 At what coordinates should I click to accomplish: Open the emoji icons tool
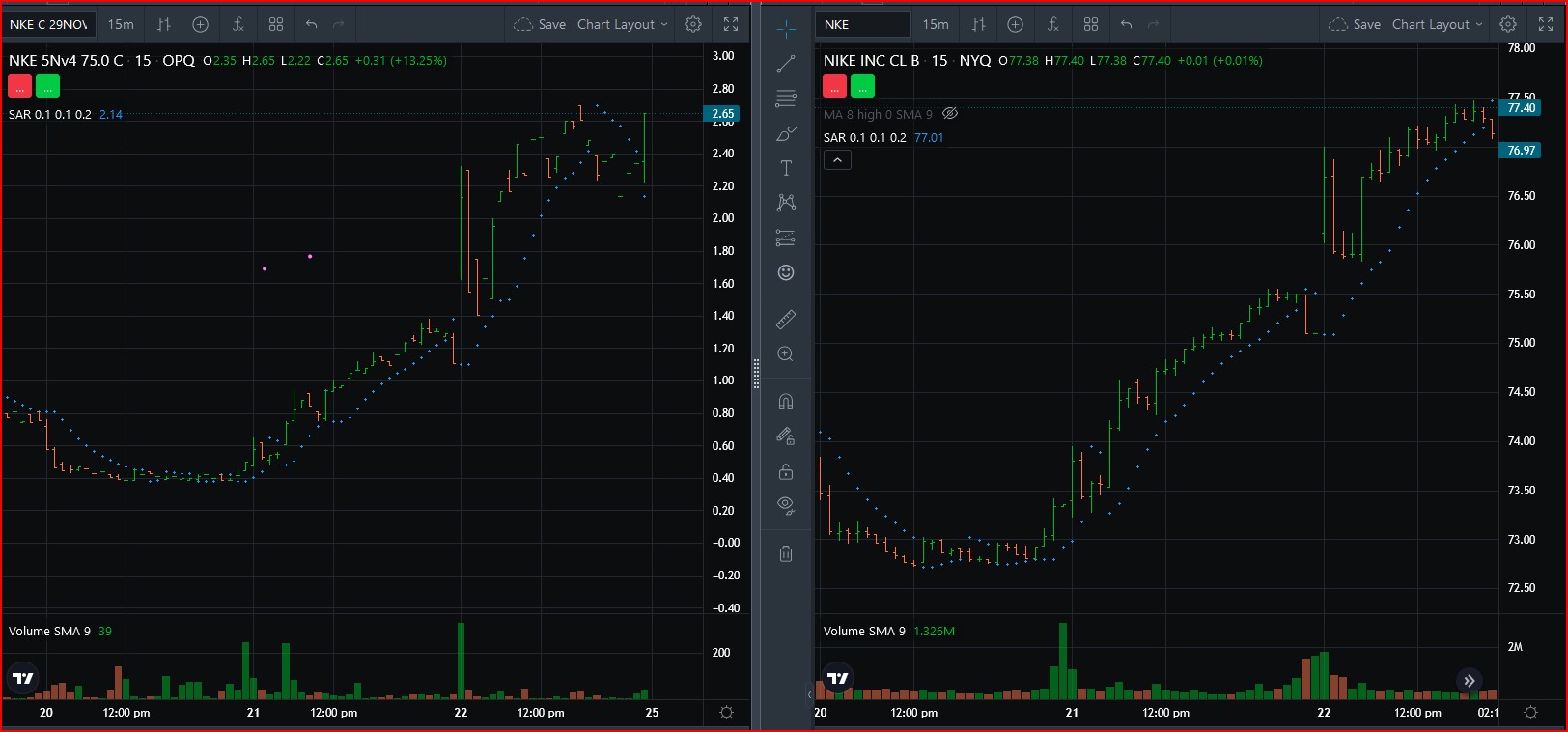coord(786,272)
